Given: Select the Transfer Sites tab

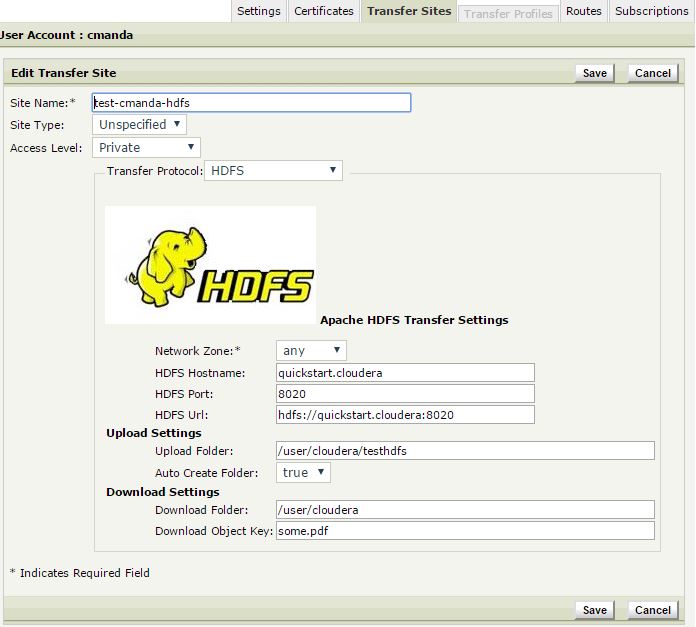Looking at the screenshot, I should coord(409,11).
